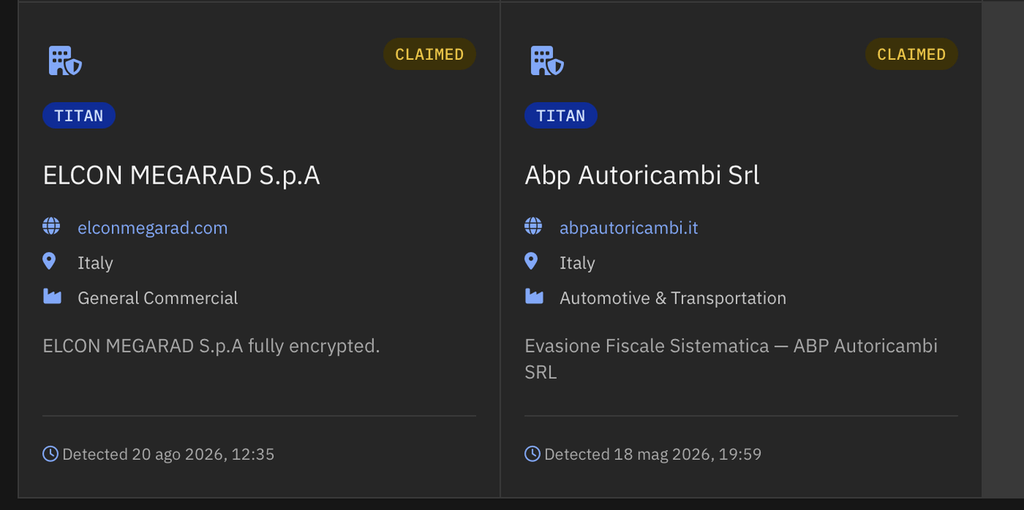
Task: Select the ELCON MEGARAD S.p.A title
Action: [182, 176]
